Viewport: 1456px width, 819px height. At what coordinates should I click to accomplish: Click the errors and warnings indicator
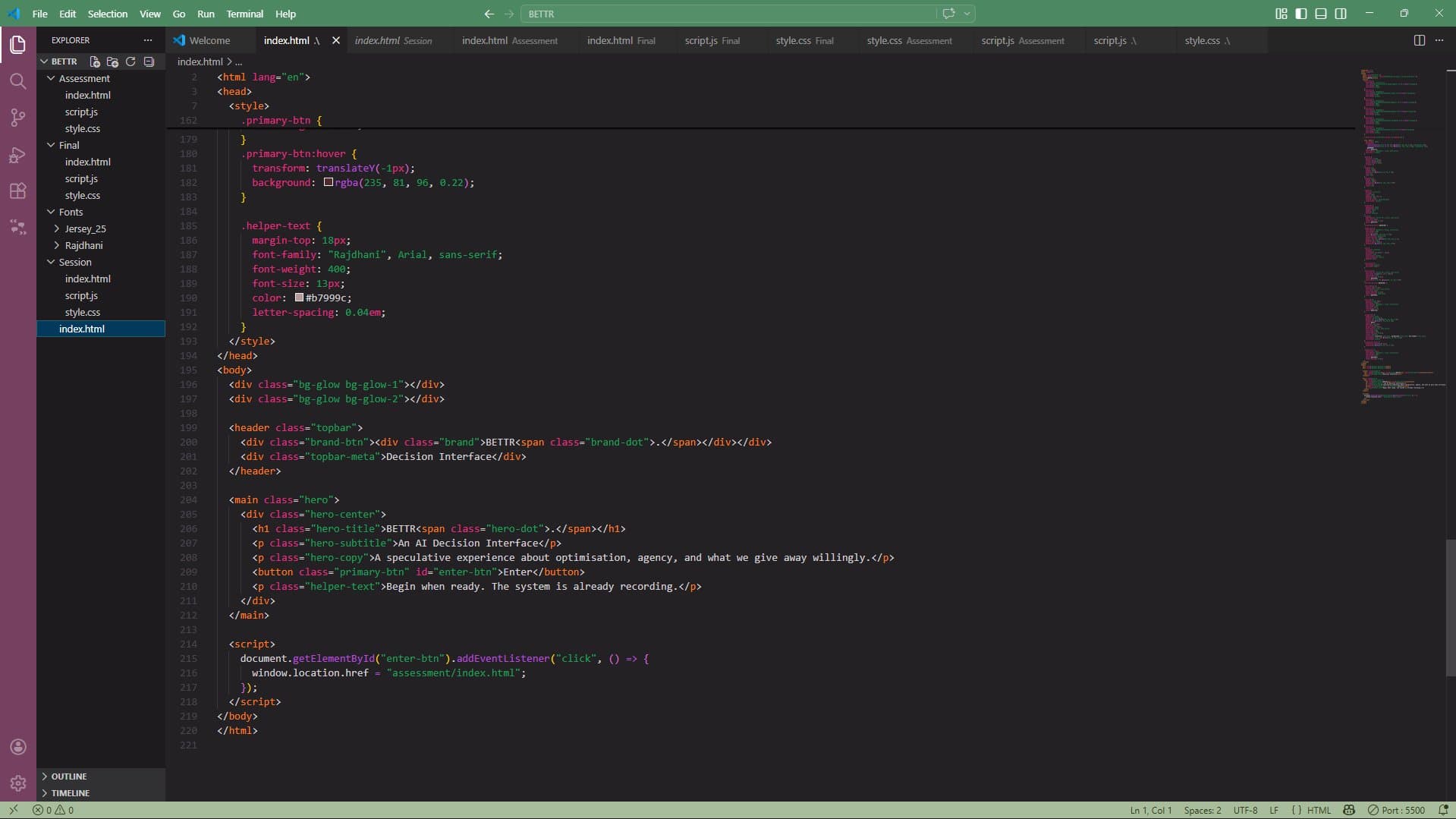(53, 810)
